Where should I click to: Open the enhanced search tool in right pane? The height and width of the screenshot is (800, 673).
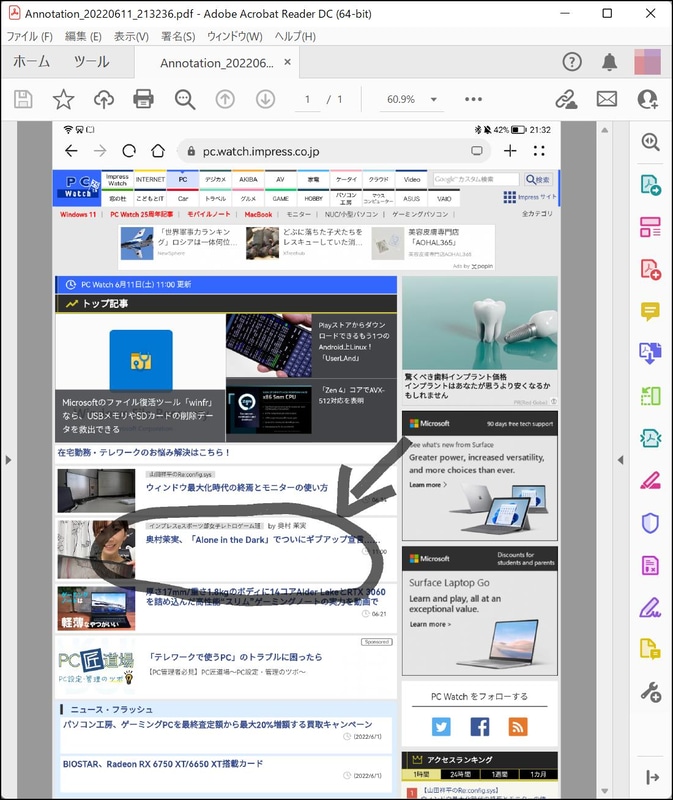pos(650,142)
